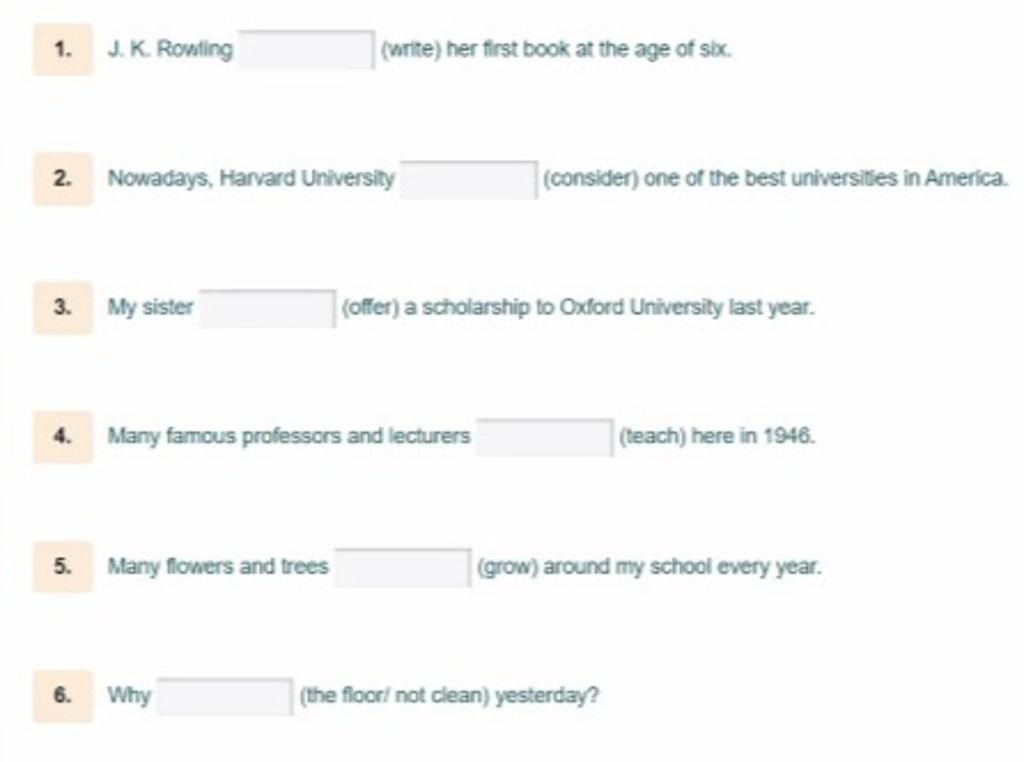Click the question number 1 badge
The height and width of the screenshot is (762, 1024).
pos(63,50)
